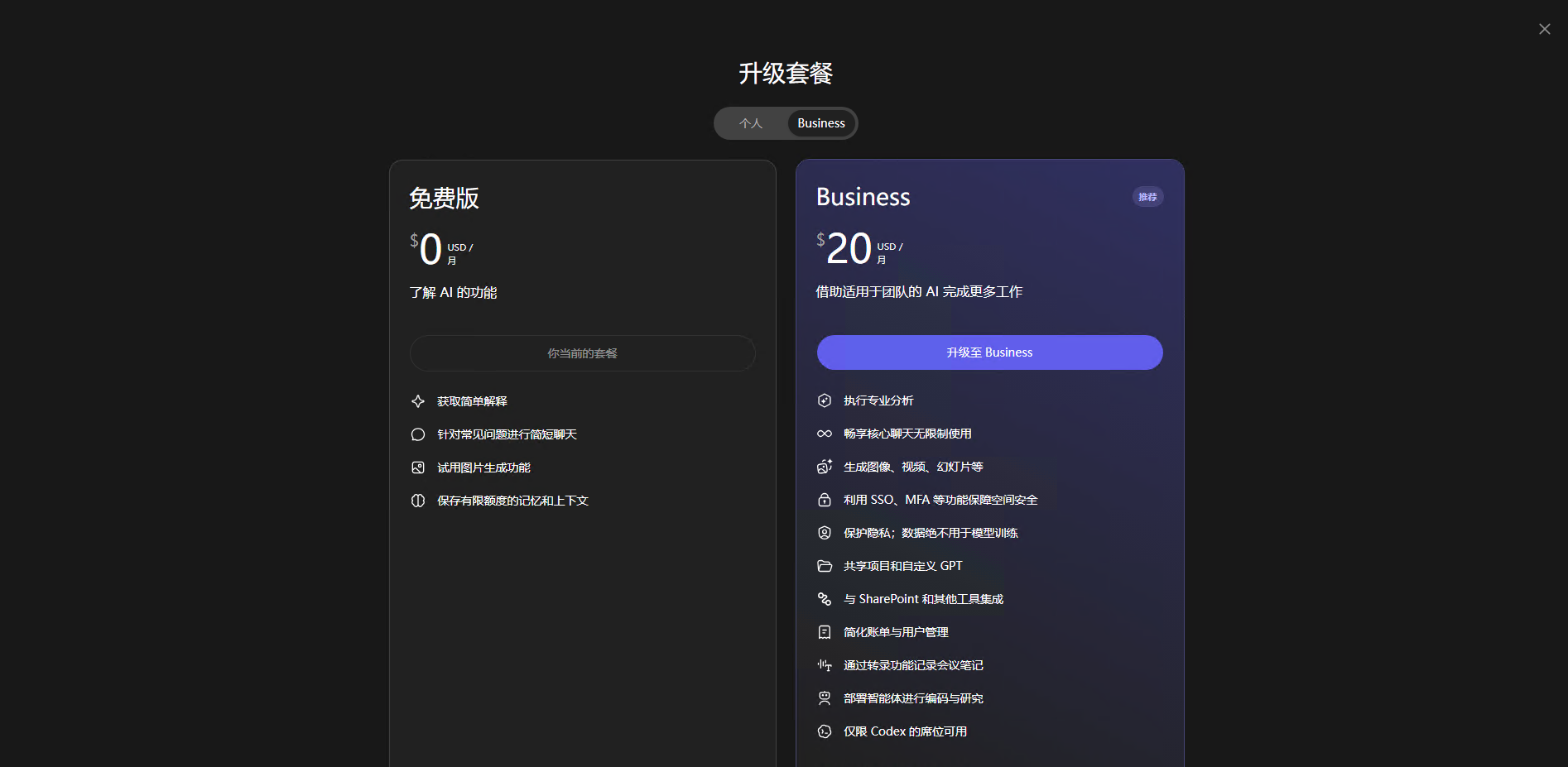Click the clock icon beside 仅限 Codex 的席位可用
The width and height of the screenshot is (1568, 767).
point(824,731)
